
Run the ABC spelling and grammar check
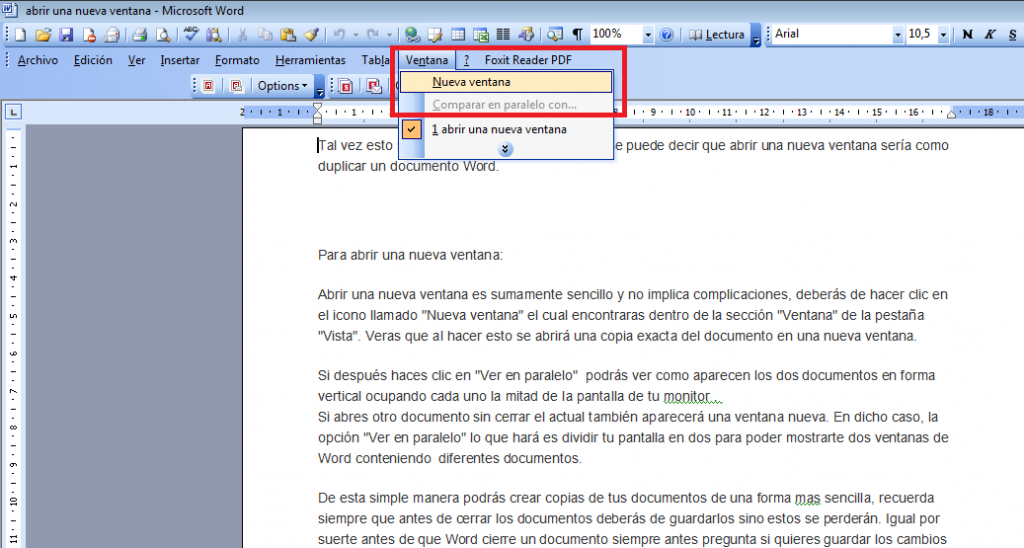[x=190, y=35]
